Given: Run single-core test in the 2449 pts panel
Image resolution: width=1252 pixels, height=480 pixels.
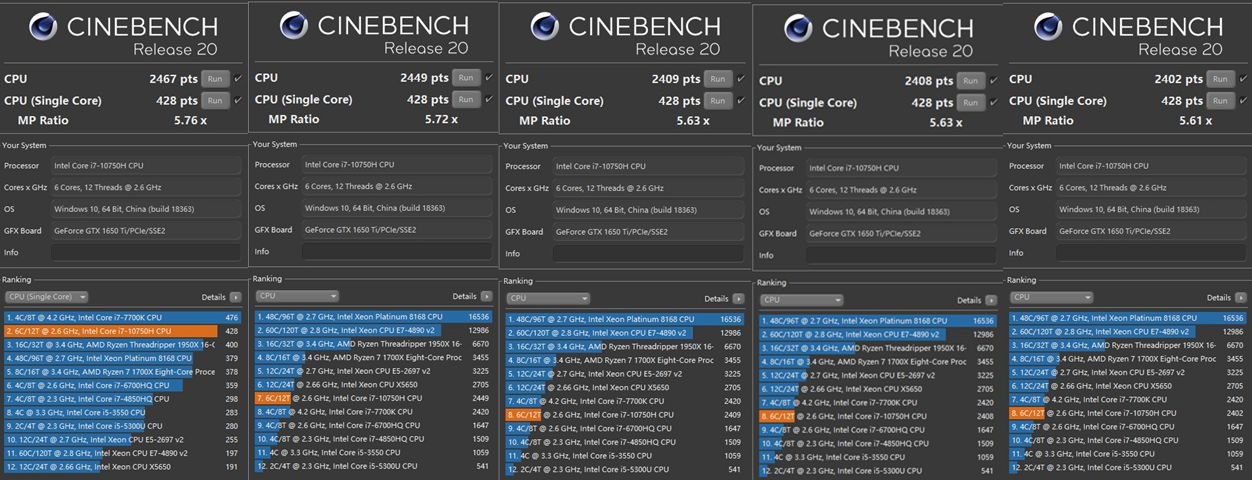Looking at the screenshot, I should coord(465,99).
